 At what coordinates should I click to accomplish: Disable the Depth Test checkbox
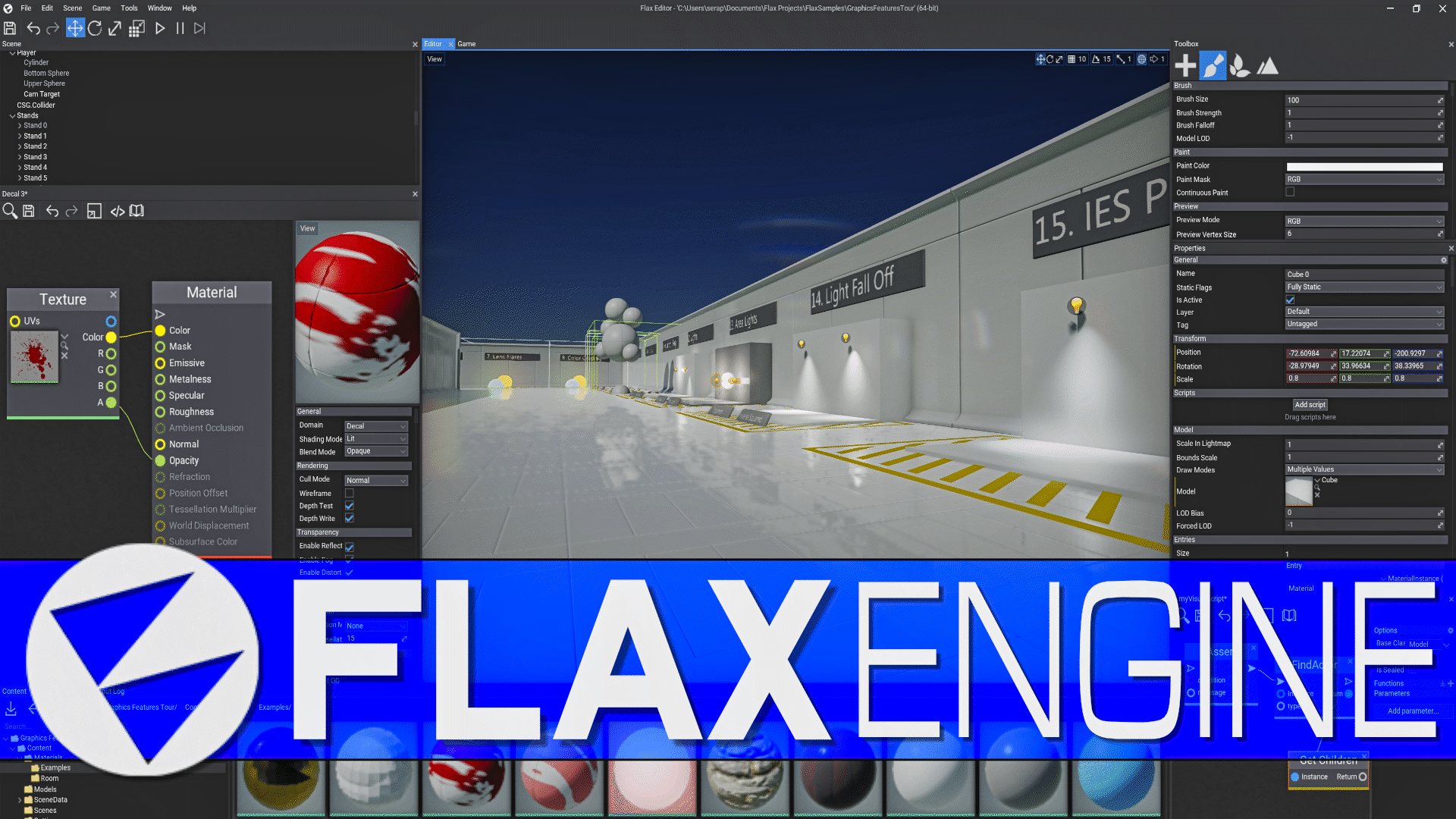[x=350, y=506]
